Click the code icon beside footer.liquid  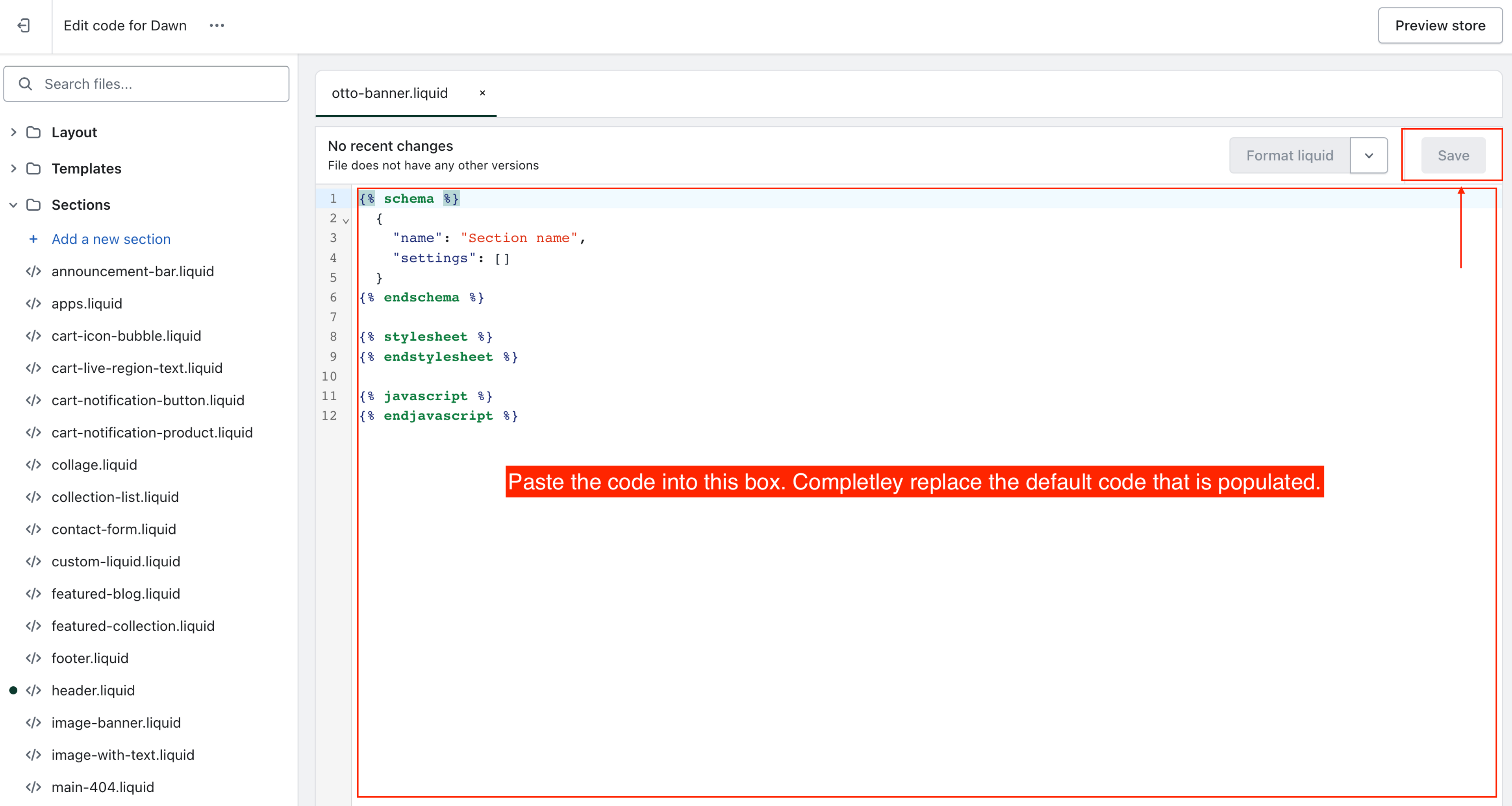[33, 658]
